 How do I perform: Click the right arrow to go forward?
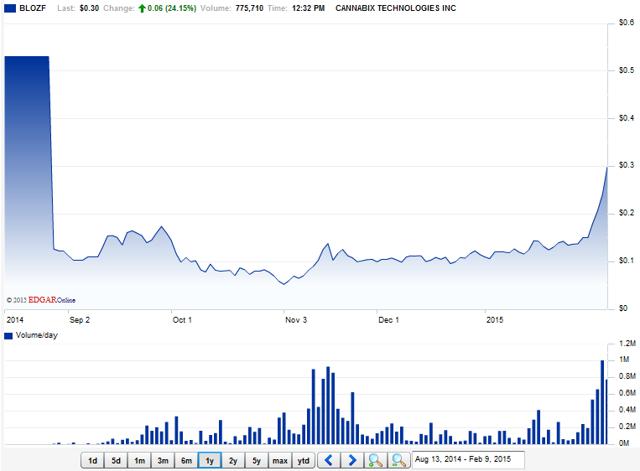(352, 460)
